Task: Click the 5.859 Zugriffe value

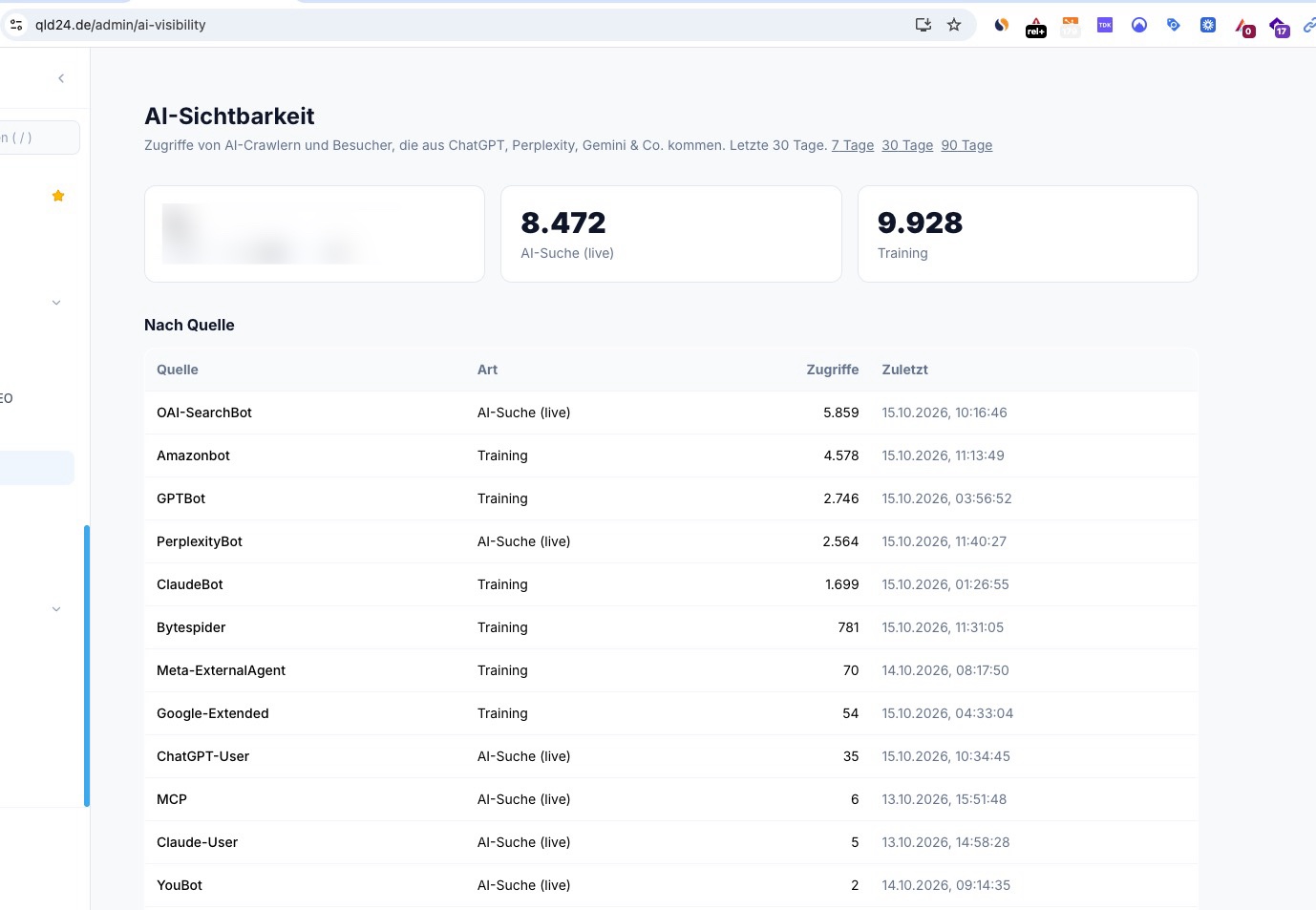Action: (841, 413)
